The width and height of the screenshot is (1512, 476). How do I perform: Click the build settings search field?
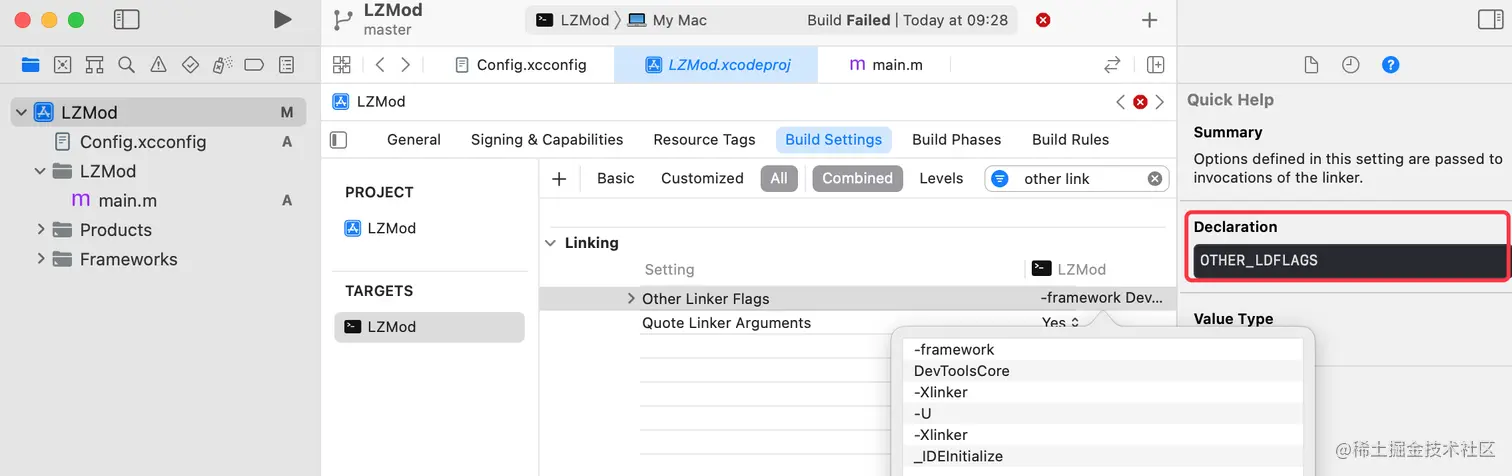1075,179
